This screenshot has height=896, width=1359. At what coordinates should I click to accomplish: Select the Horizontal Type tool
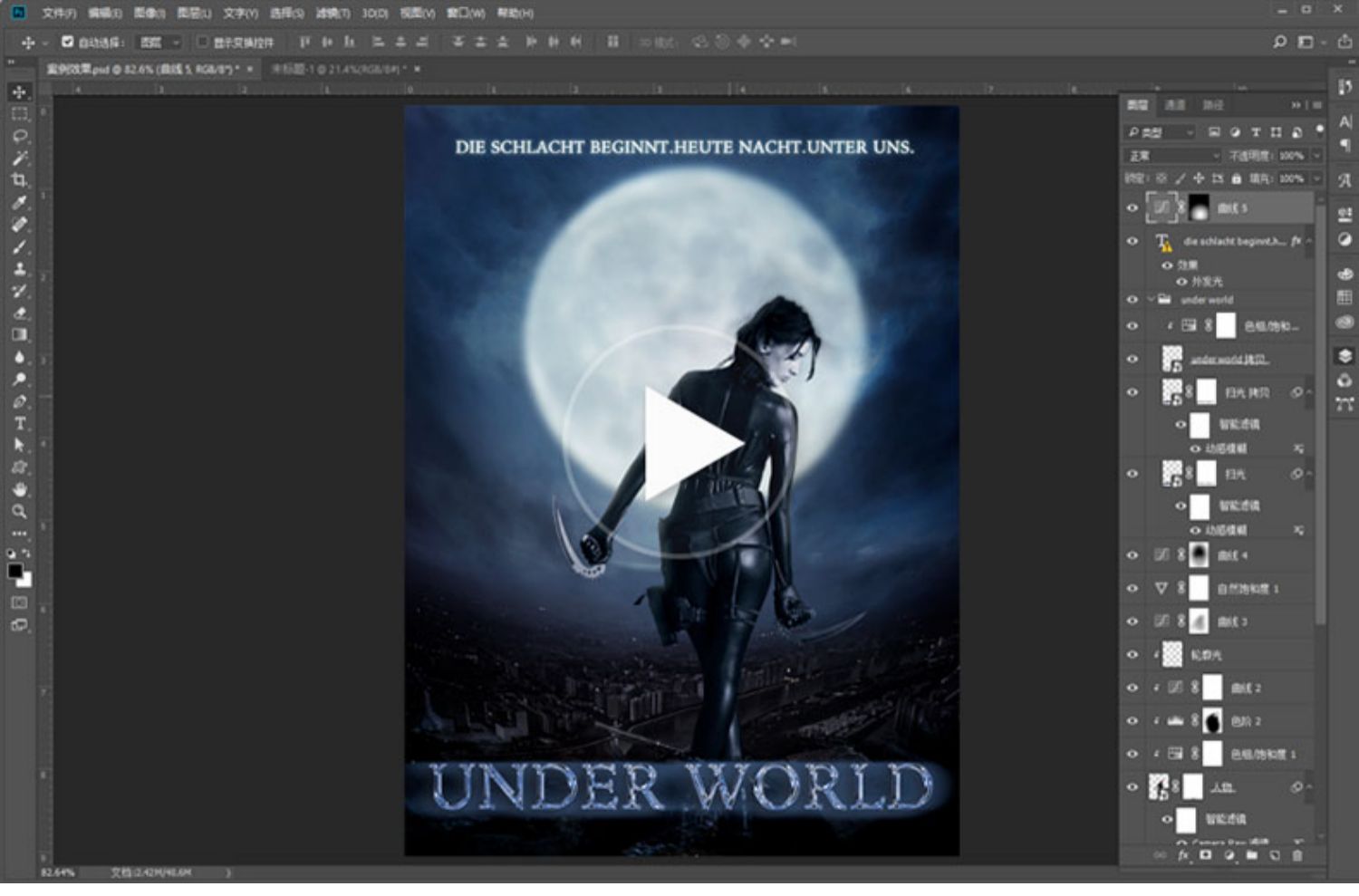tap(19, 423)
